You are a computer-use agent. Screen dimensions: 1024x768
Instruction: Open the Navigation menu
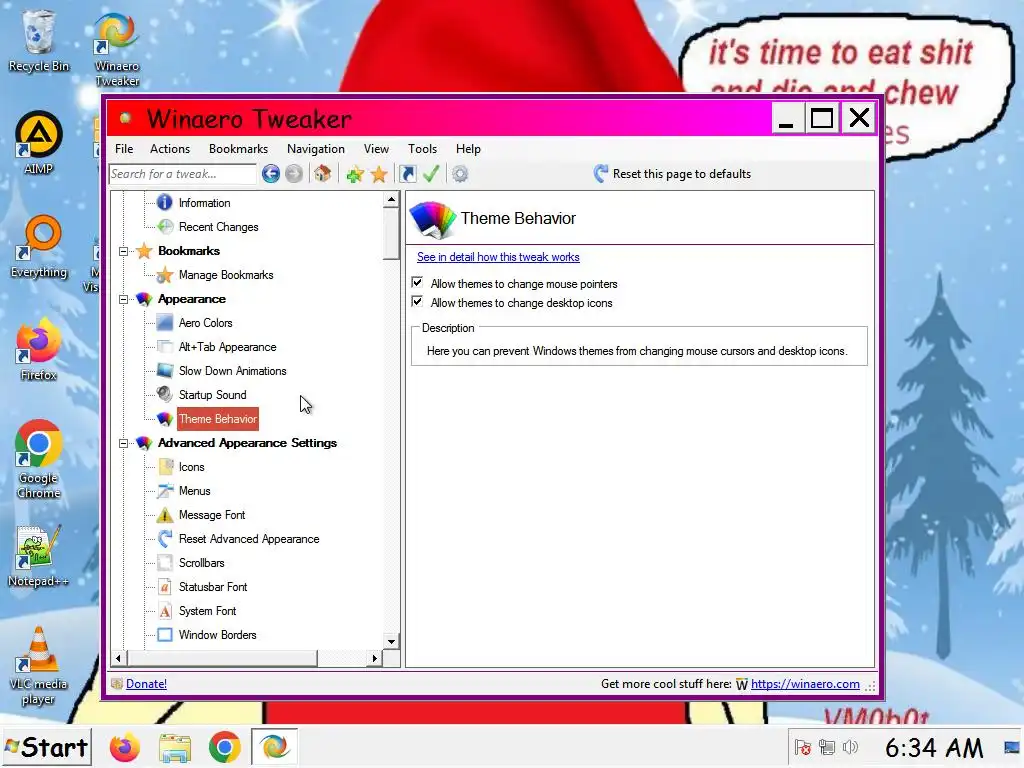point(315,149)
